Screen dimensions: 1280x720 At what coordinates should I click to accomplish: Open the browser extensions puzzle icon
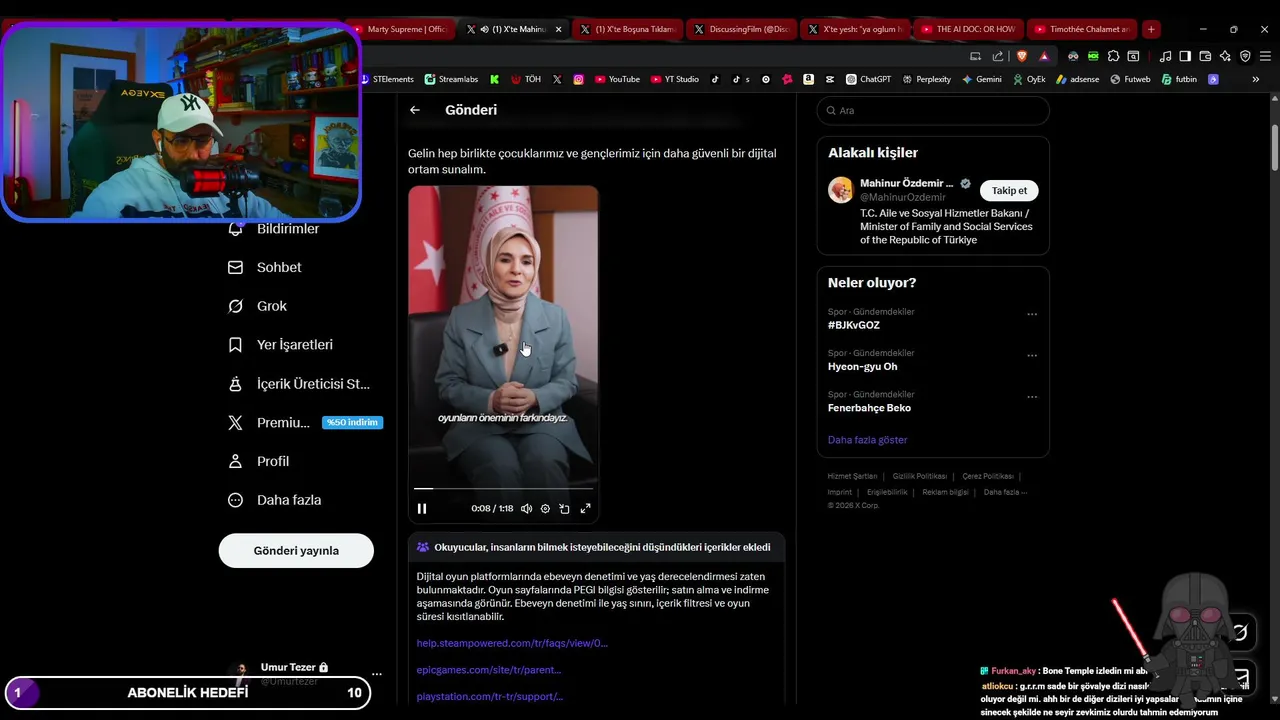1114,56
